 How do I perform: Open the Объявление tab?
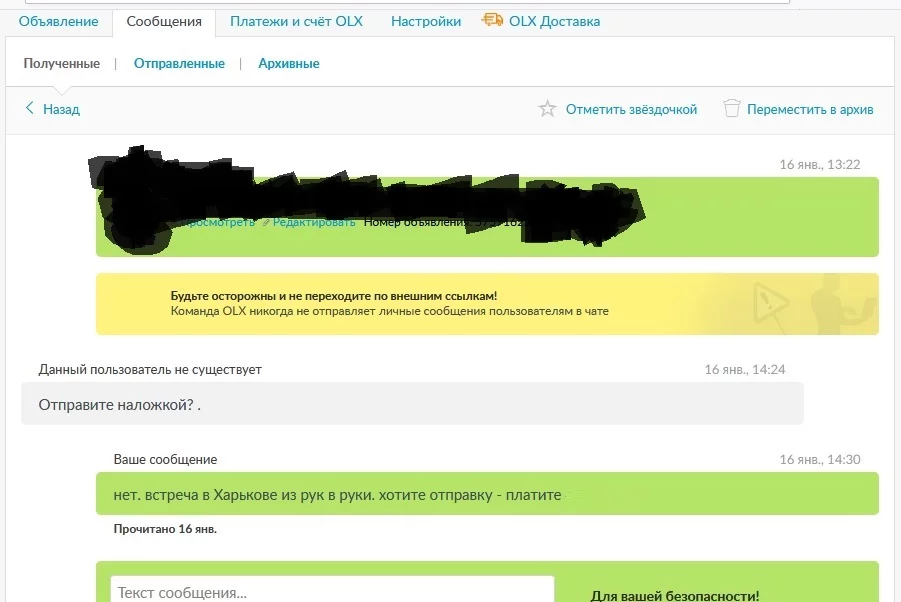[x=58, y=21]
